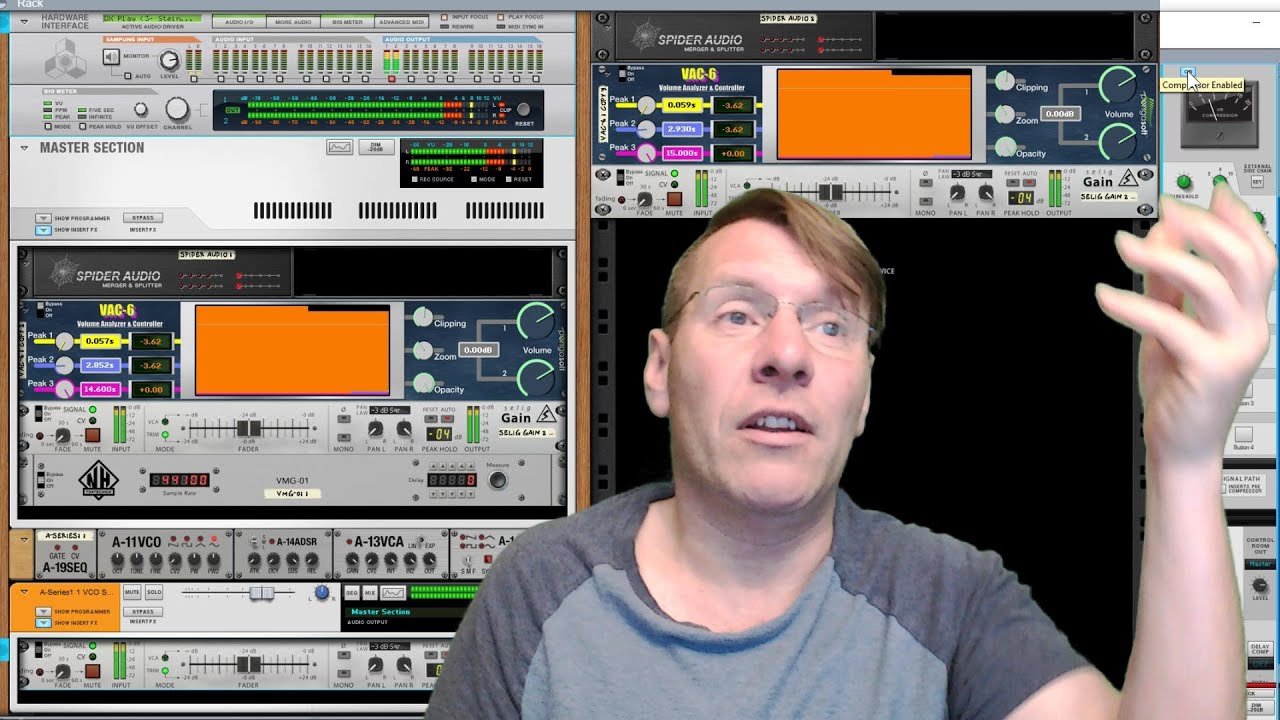Click right rack VAC-6 Opacity knob

[1004, 147]
